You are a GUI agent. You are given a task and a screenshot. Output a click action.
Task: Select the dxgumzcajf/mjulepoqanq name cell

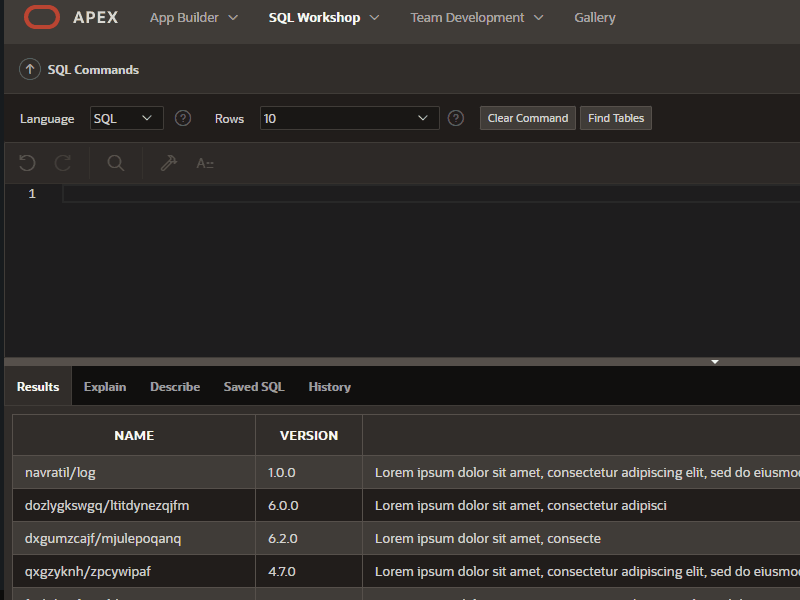coord(134,538)
